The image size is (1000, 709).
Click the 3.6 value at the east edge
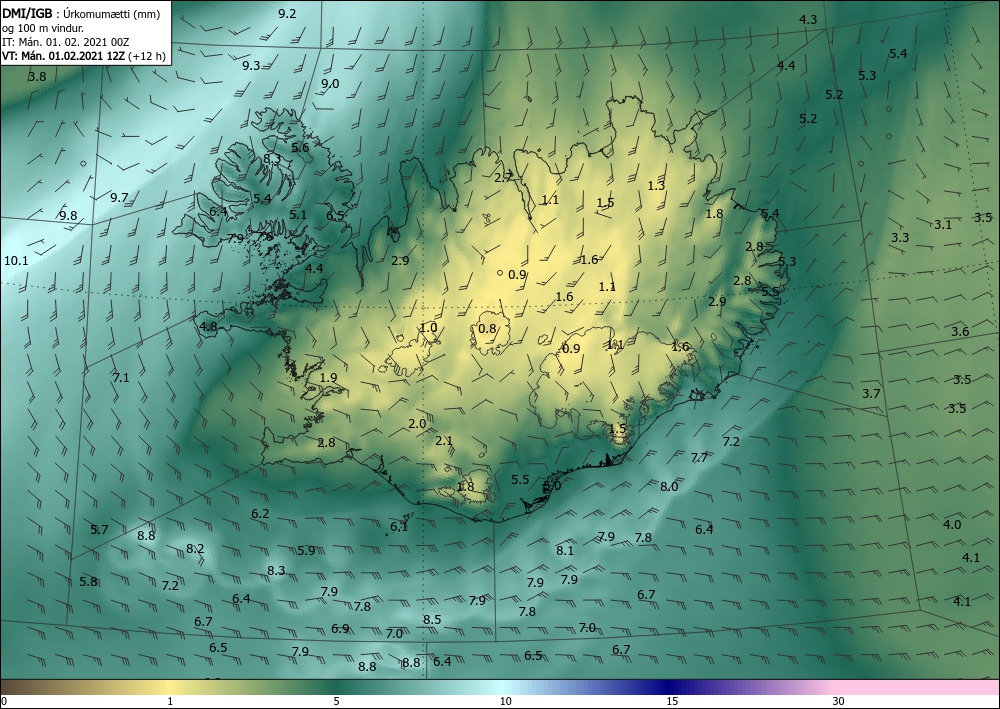[960, 332]
